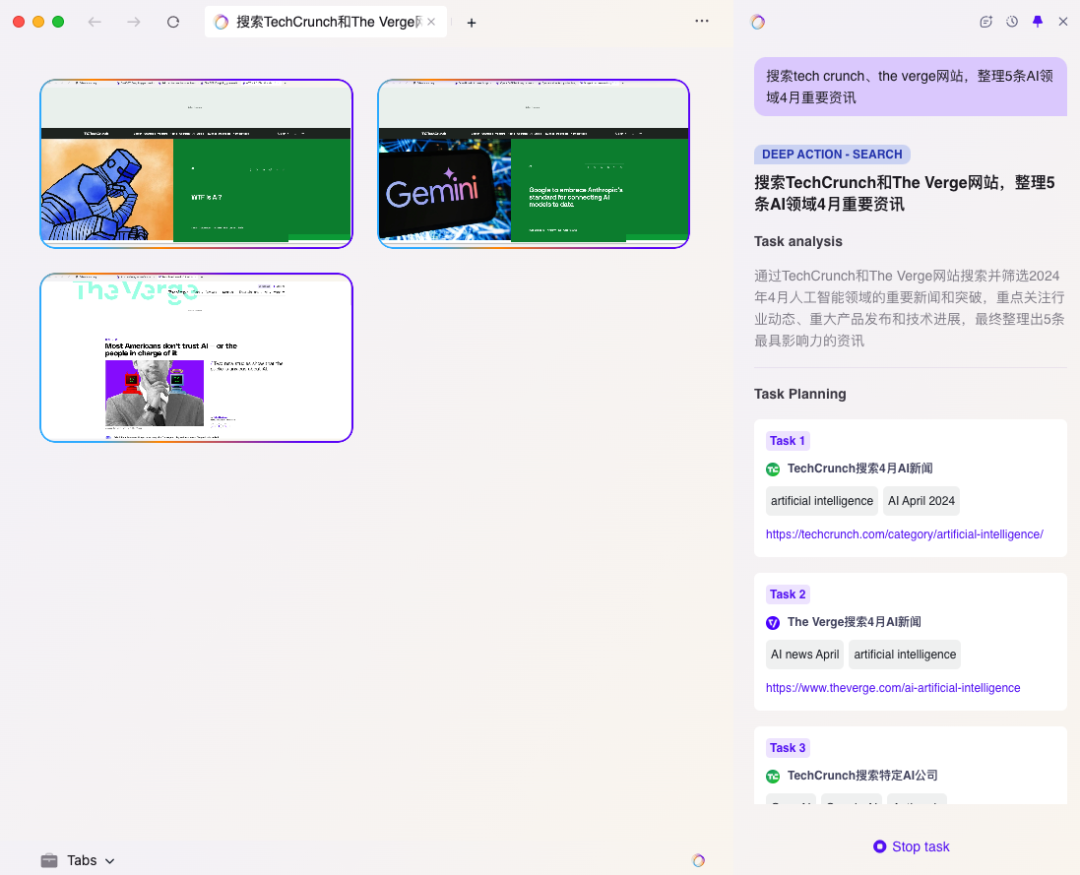
Task: Open the TechCrunch Gemini article thumbnail
Action: point(534,164)
